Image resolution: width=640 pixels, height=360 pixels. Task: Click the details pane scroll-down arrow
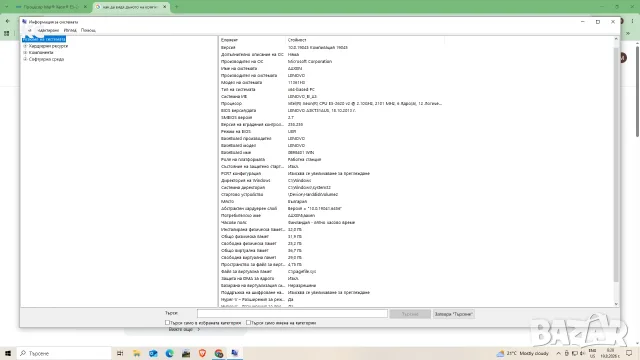click(x=616, y=304)
